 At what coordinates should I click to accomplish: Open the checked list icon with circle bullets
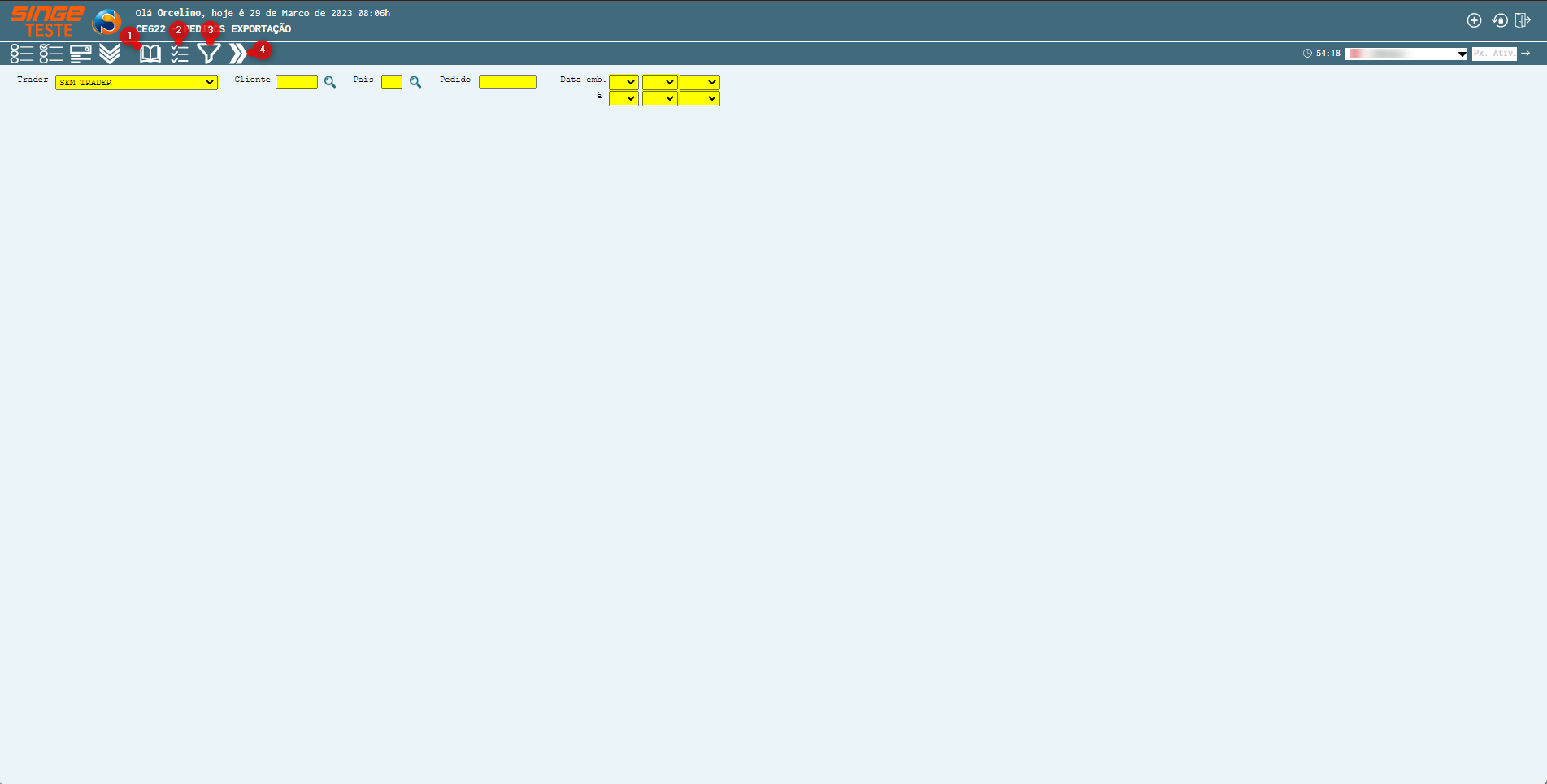click(x=51, y=54)
